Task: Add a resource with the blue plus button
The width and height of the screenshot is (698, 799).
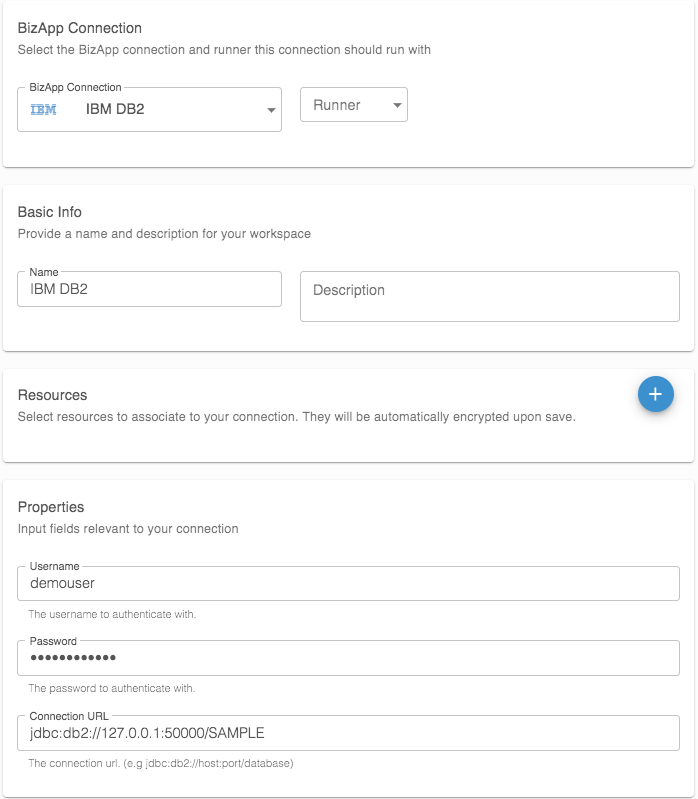Action: click(655, 395)
